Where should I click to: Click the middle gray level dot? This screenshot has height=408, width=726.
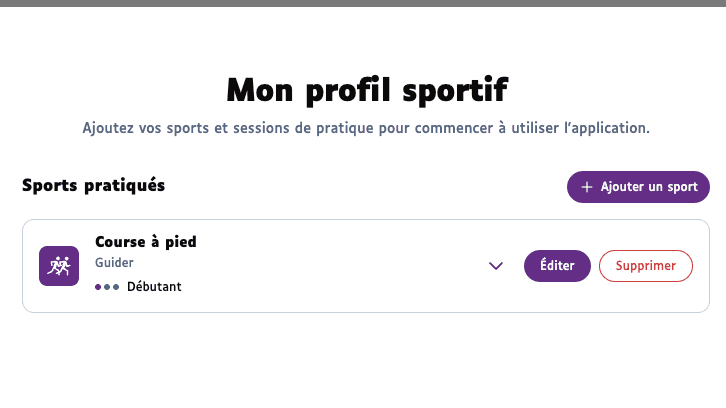(107, 287)
